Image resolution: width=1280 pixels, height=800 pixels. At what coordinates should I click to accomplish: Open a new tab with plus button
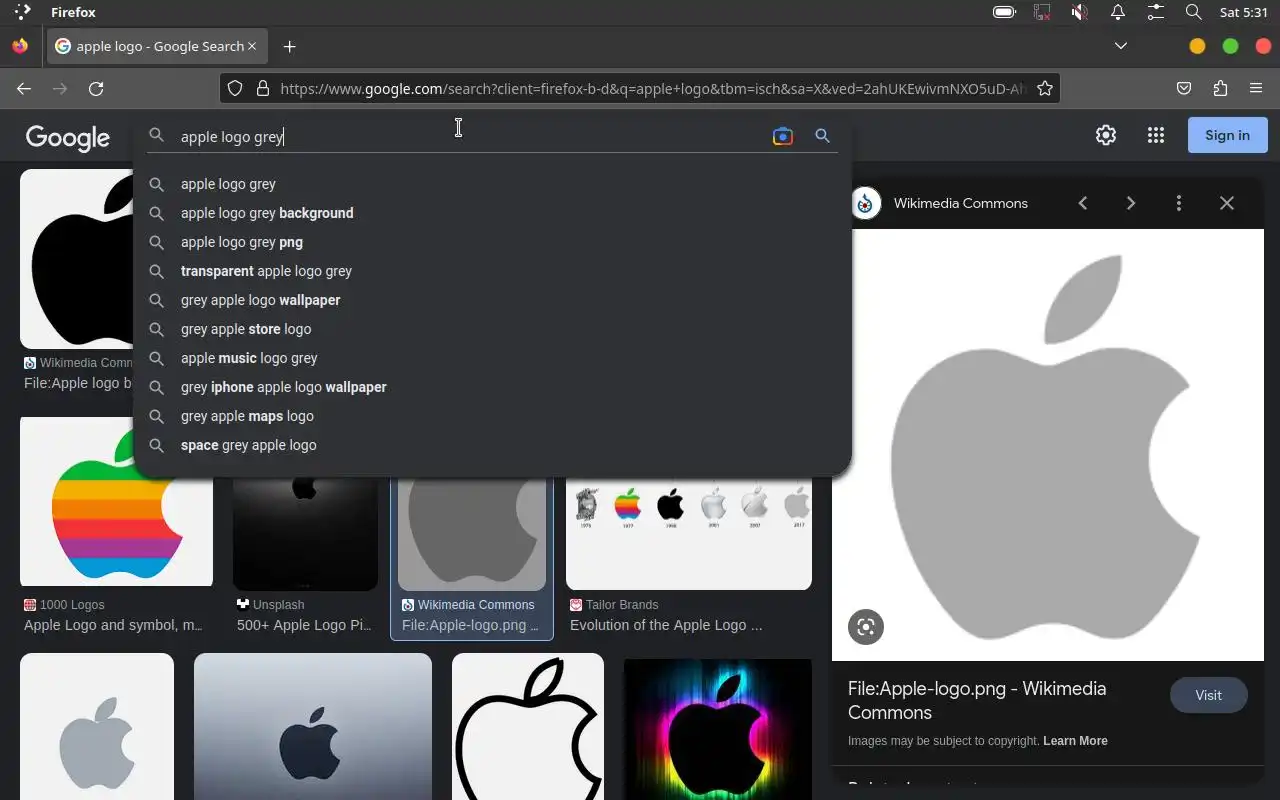289,47
